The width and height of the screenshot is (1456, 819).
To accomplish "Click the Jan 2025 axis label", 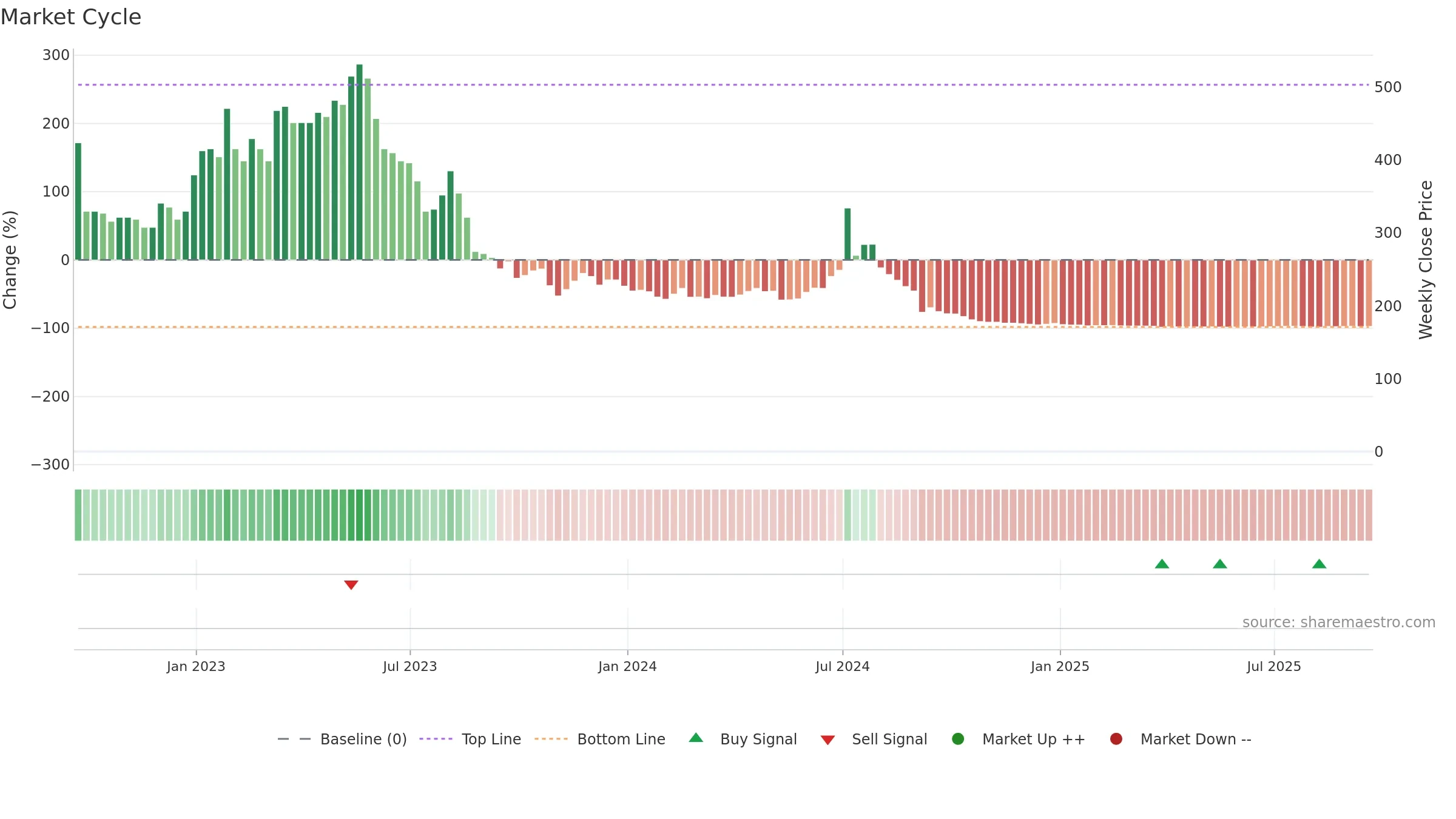I will [1060, 666].
